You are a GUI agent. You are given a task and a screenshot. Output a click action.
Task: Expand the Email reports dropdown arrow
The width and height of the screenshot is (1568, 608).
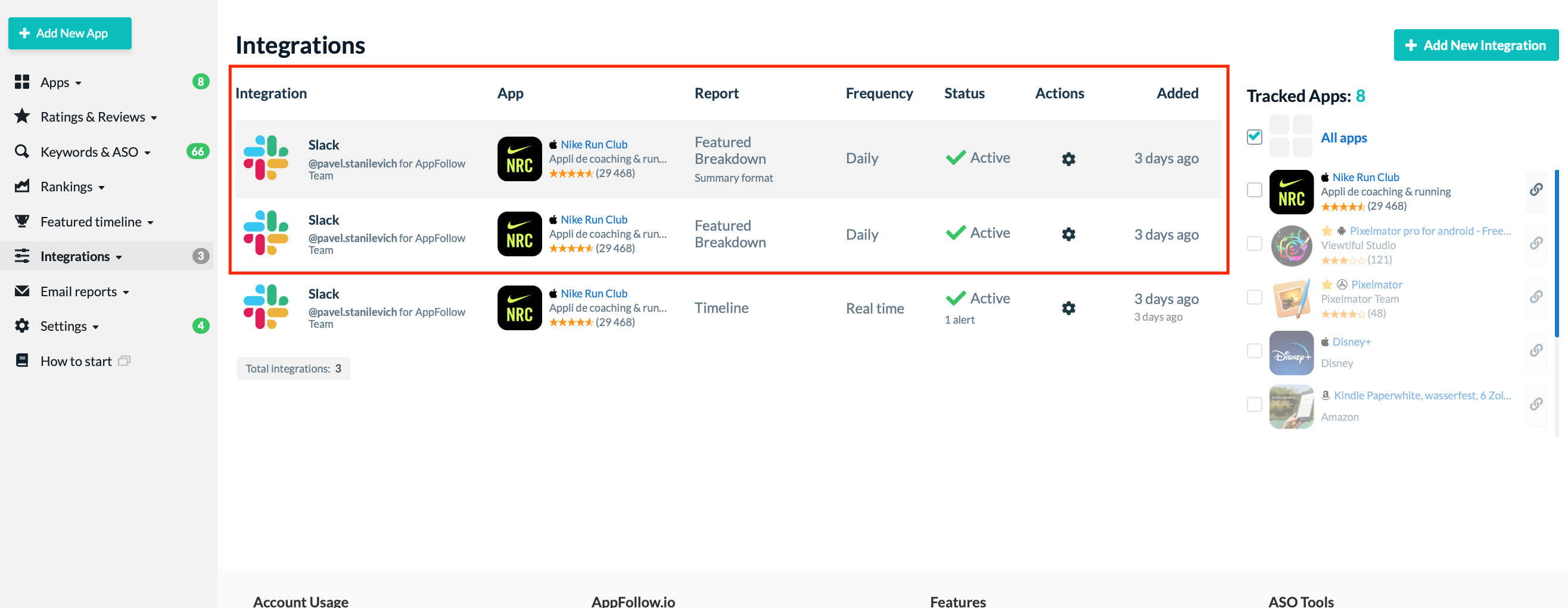(126, 293)
